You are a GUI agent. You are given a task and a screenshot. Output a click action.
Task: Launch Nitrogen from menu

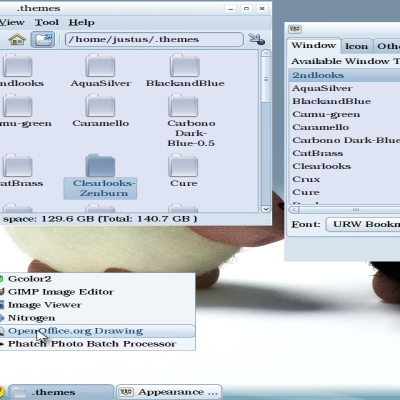click(97, 318)
